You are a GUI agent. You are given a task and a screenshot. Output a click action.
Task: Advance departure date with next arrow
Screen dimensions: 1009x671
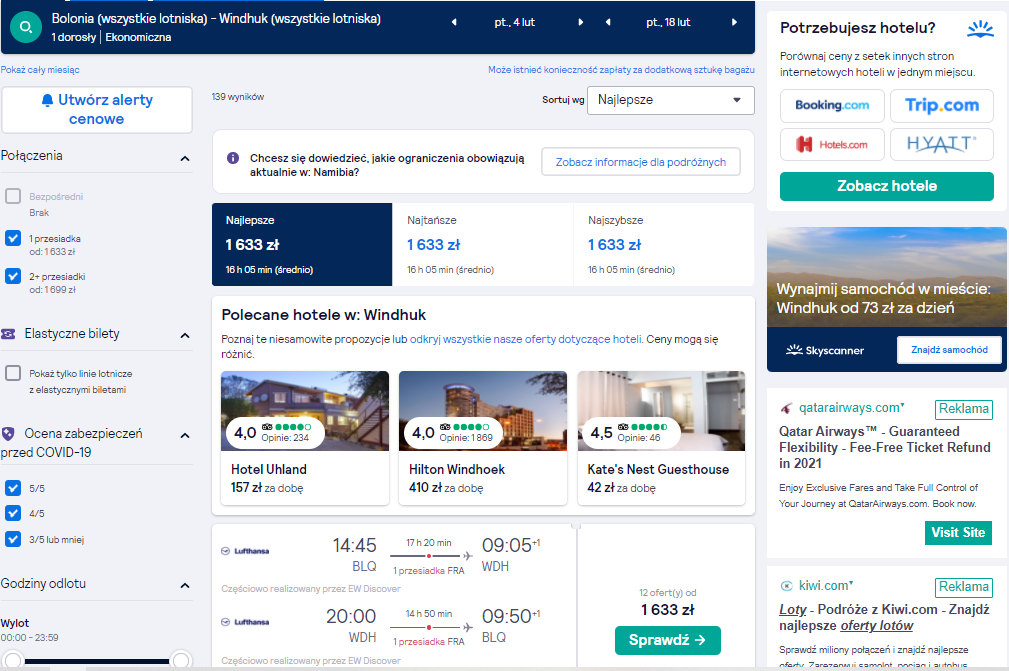click(x=580, y=23)
